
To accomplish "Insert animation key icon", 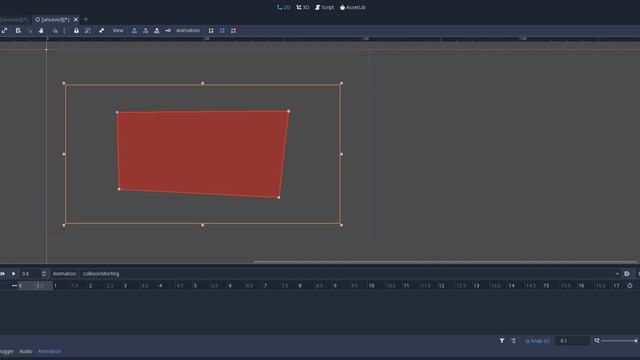I will (168, 31).
